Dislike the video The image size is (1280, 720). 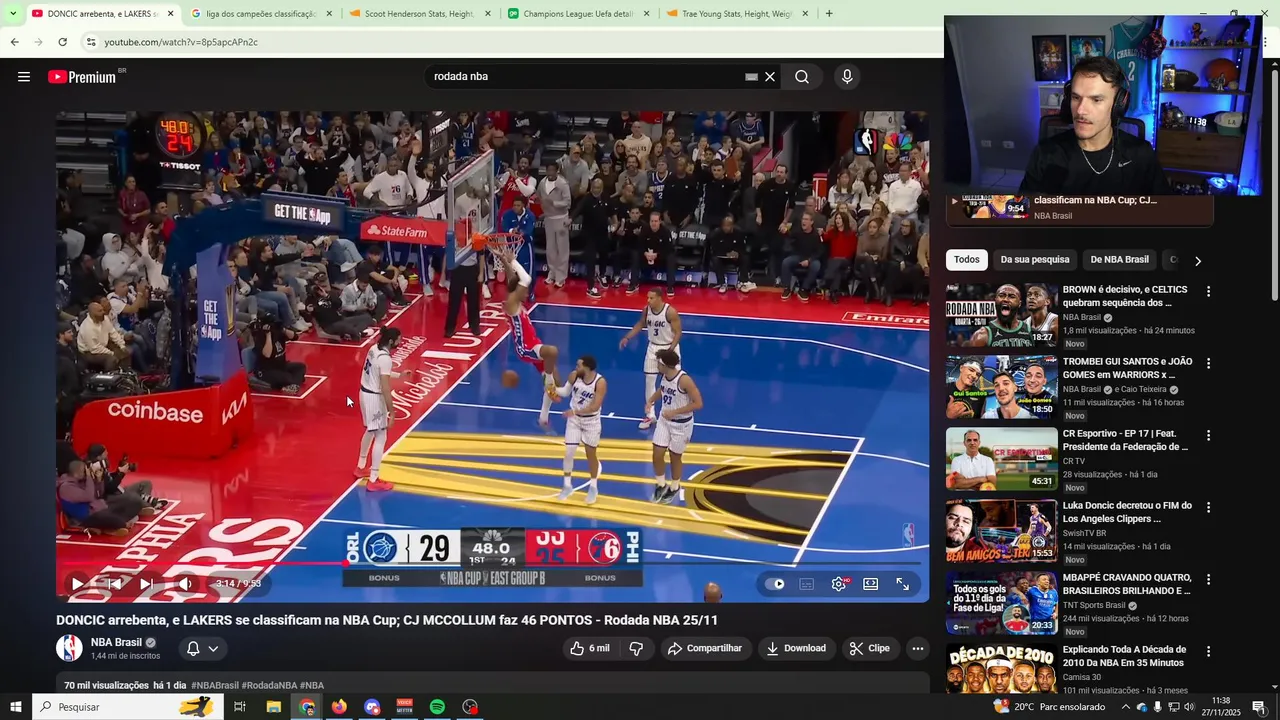(636, 648)
